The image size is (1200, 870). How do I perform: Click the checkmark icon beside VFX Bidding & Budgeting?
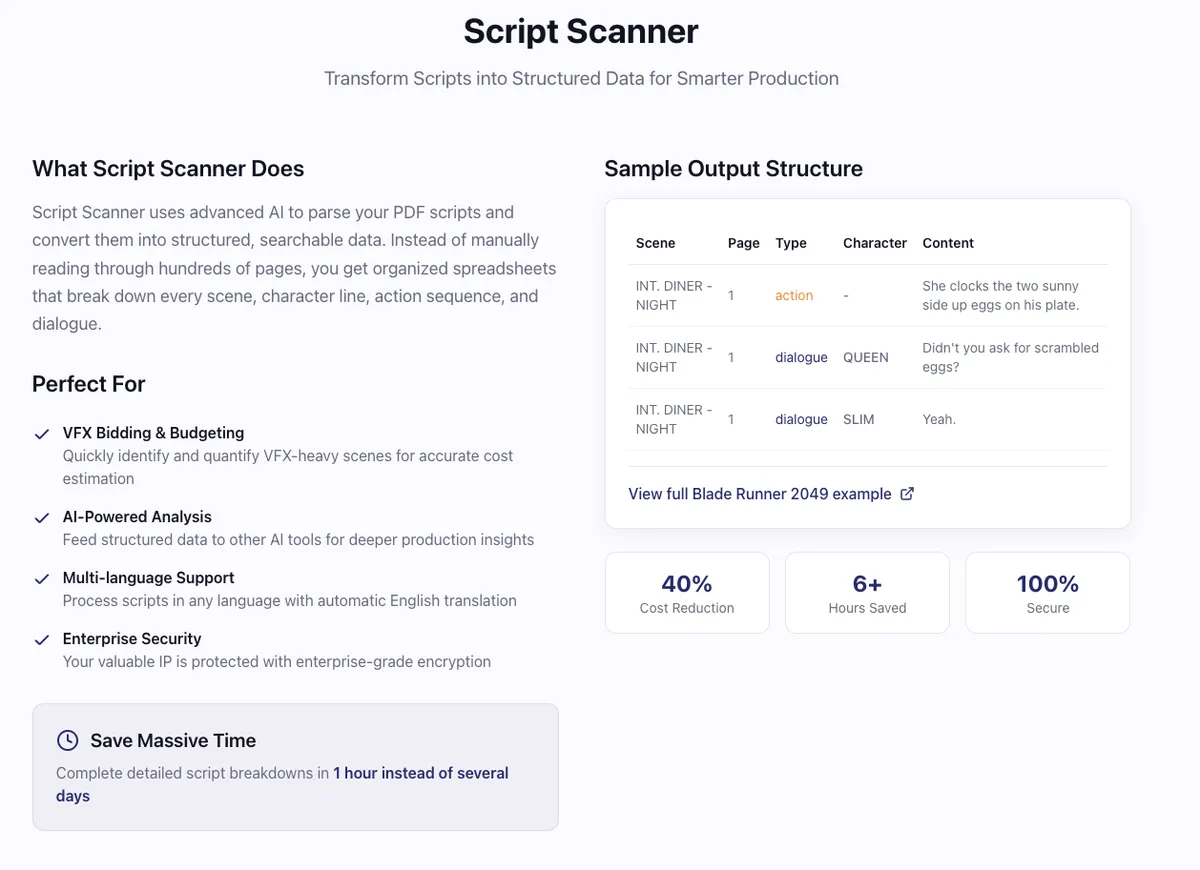point(42,434)
